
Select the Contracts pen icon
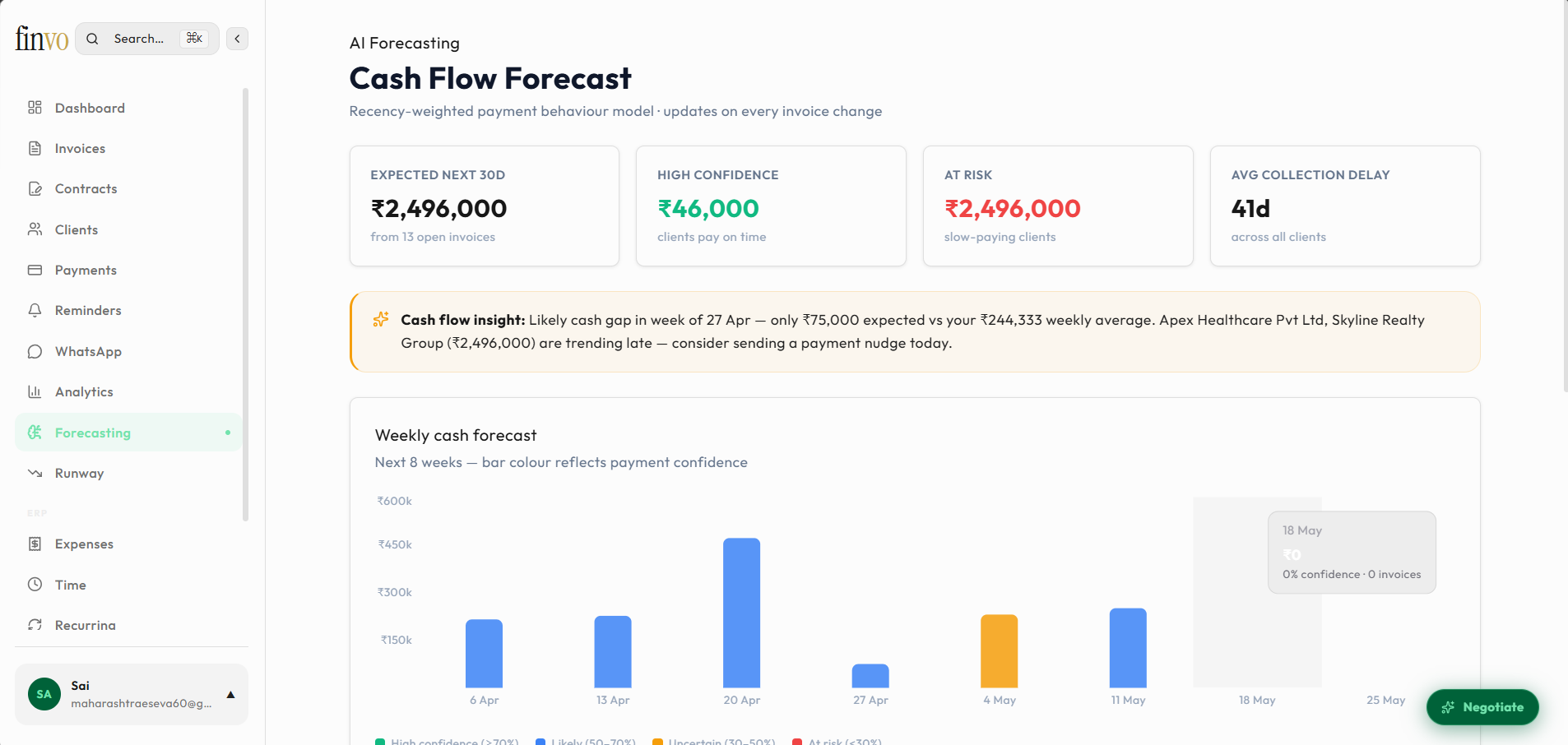coord(35,189)
